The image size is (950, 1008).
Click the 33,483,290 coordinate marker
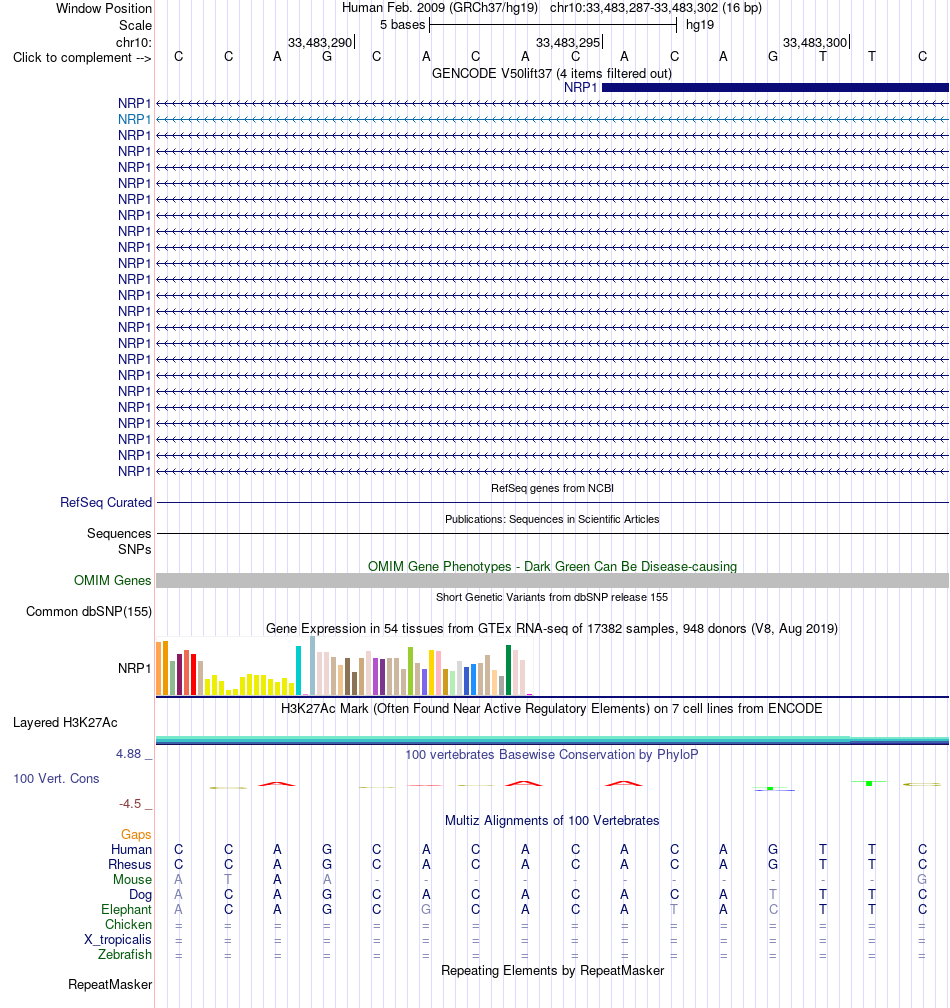tap(320, 42)
